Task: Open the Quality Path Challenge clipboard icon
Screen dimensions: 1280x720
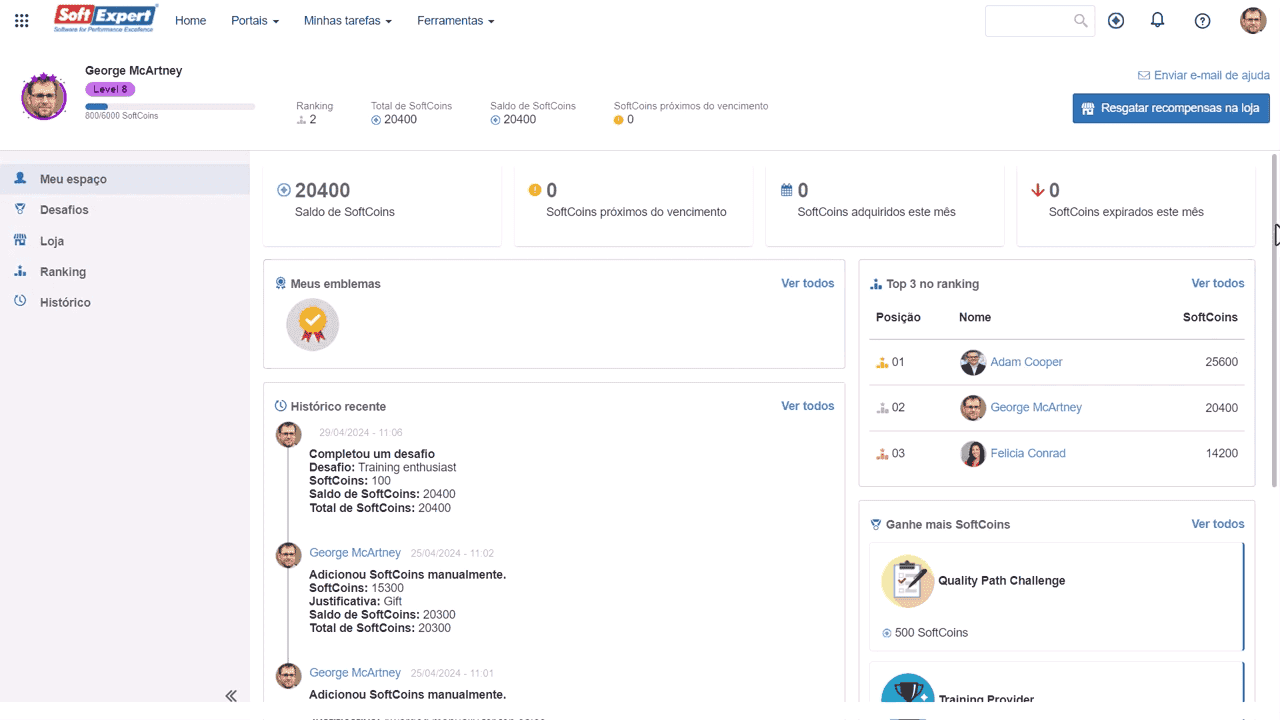Action: tap(907, 581)
